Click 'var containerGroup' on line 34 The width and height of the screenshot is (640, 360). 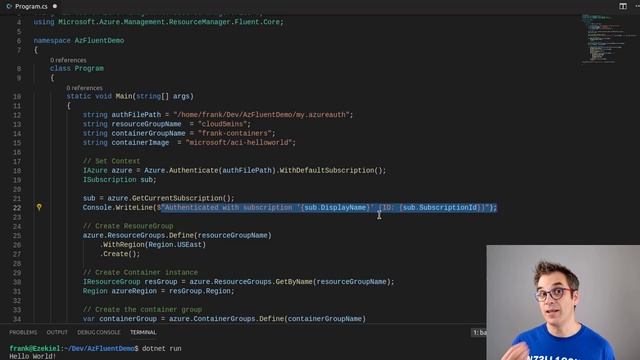point(120,319)
